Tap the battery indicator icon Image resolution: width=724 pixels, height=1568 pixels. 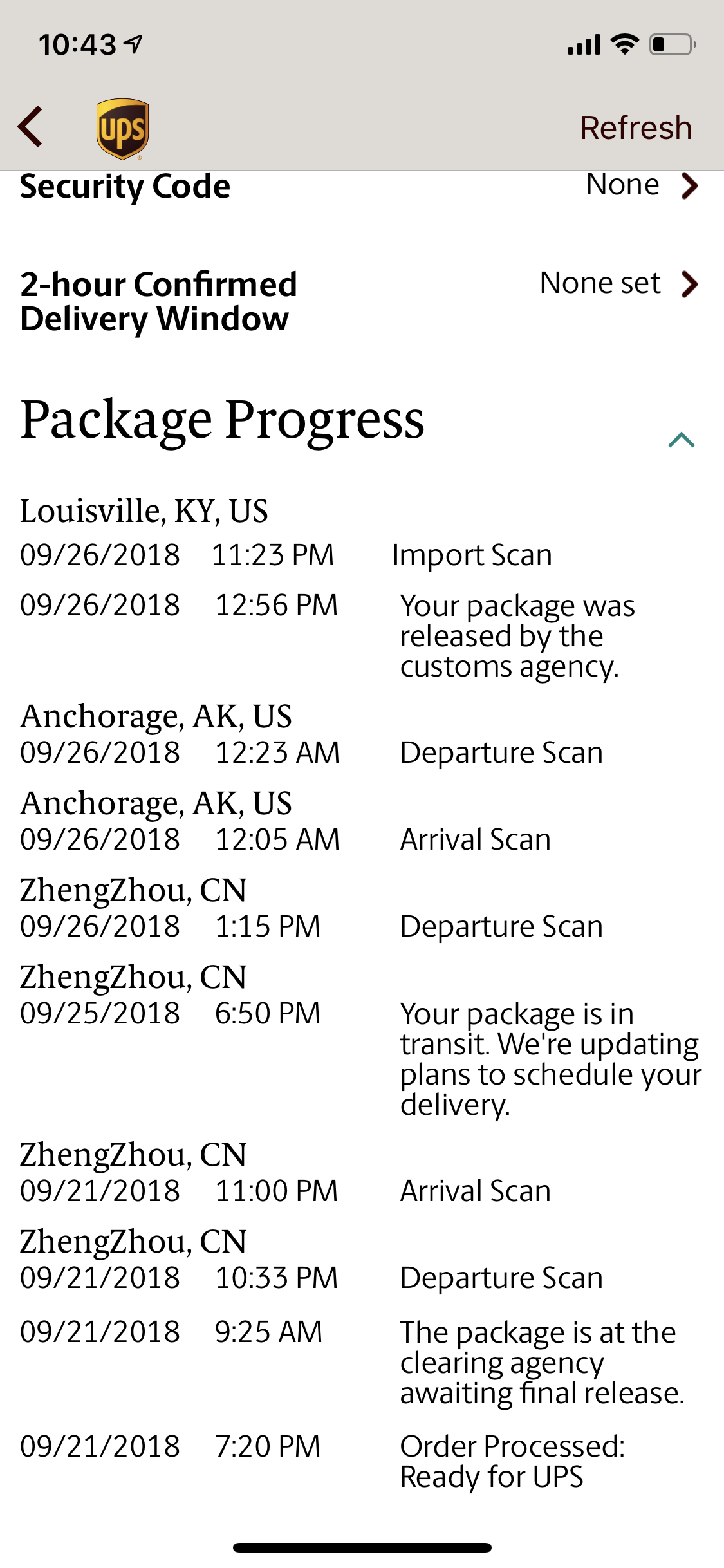click(x=673, y=44)
